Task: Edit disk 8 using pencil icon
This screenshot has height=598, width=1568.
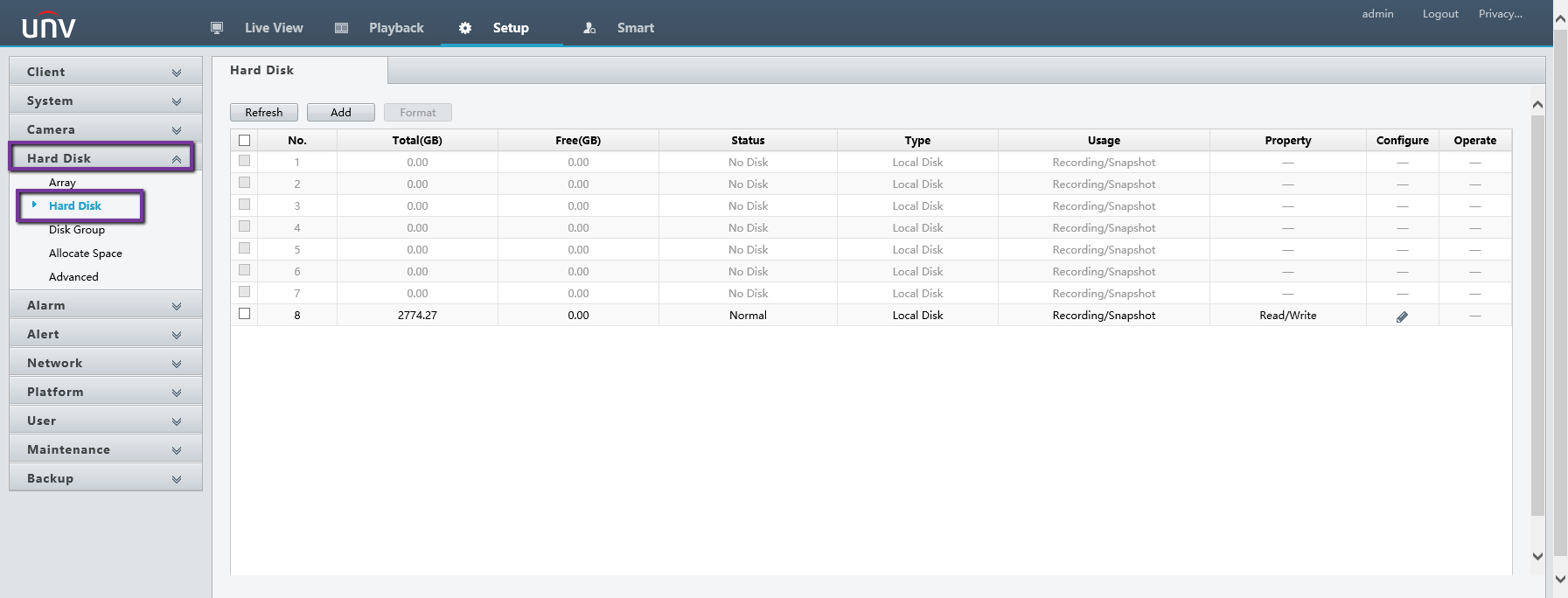Action: pyautogui.click(x=1402, y=316)
